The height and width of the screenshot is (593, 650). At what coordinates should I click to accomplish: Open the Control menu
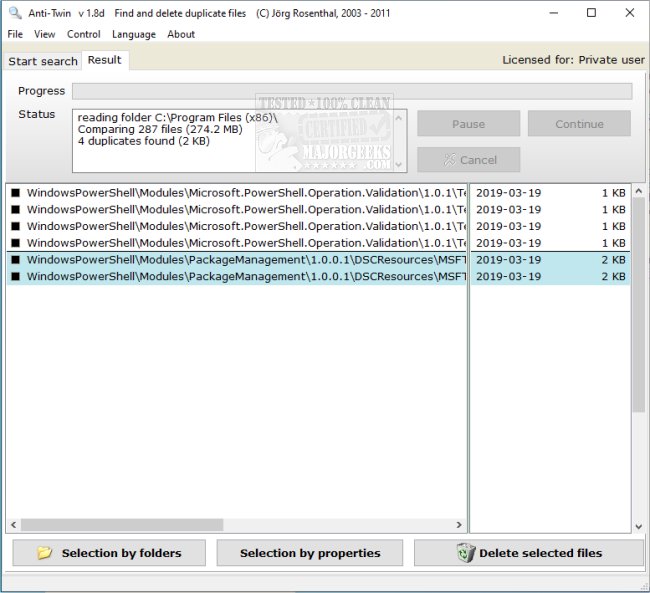pyautogui.click(x=84, y=34)
